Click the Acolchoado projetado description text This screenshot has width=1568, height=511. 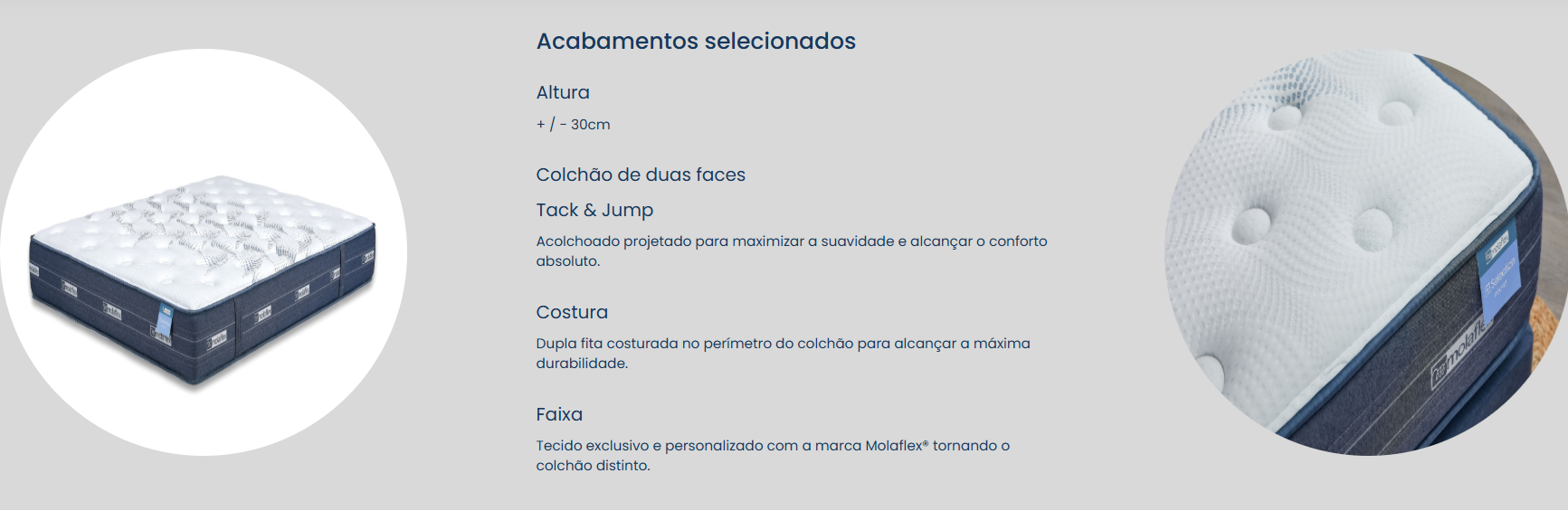pos(792,251)
